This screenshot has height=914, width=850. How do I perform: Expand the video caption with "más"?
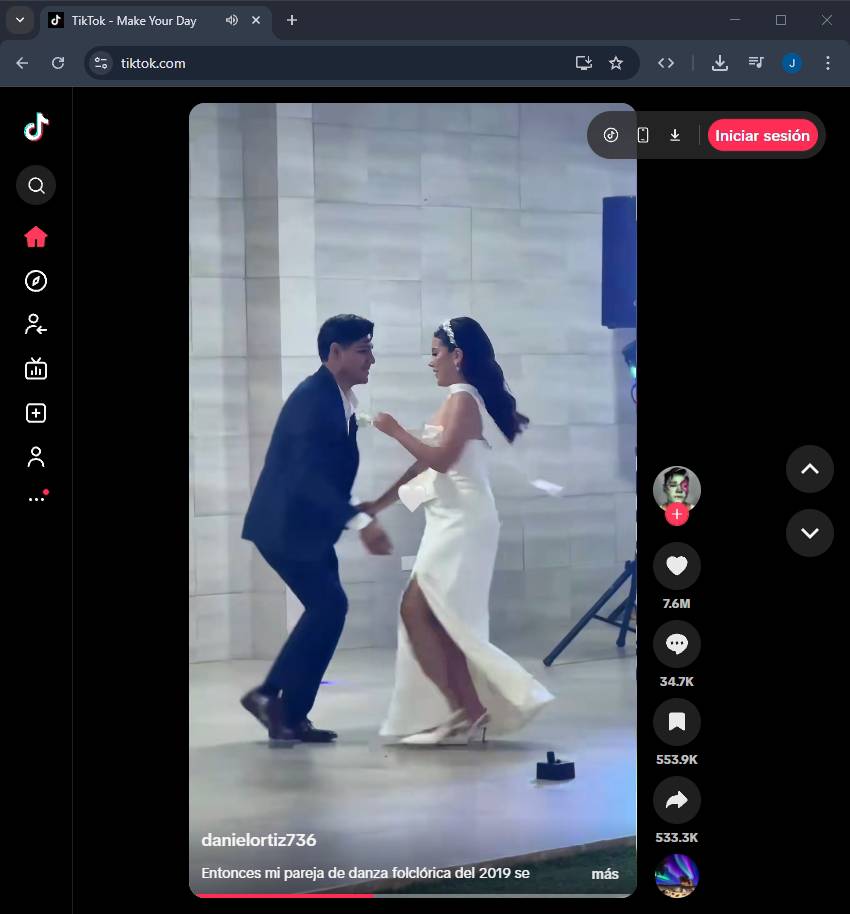click(x=604, y=874)
